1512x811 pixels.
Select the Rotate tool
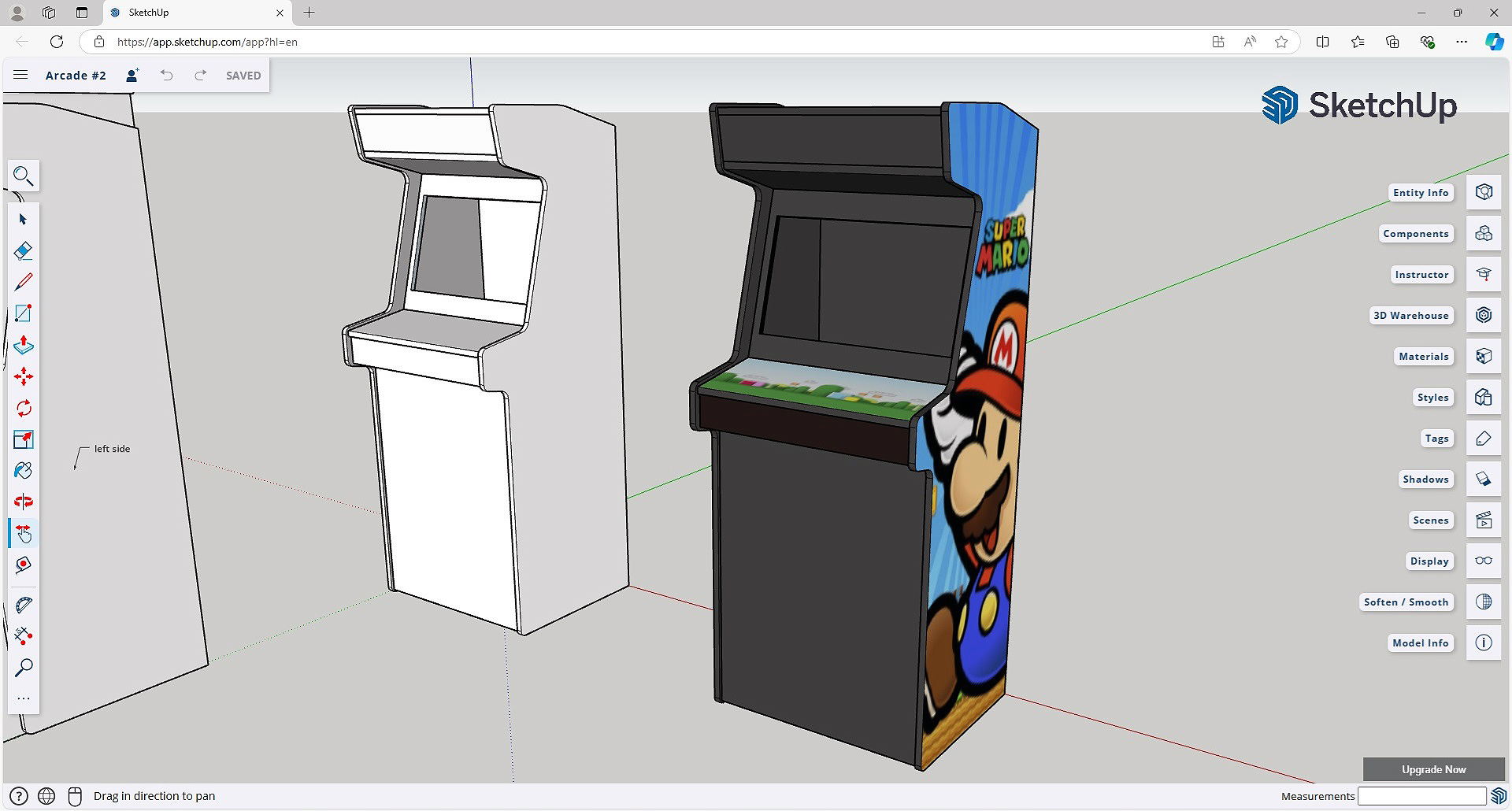[x=24, y=408]
